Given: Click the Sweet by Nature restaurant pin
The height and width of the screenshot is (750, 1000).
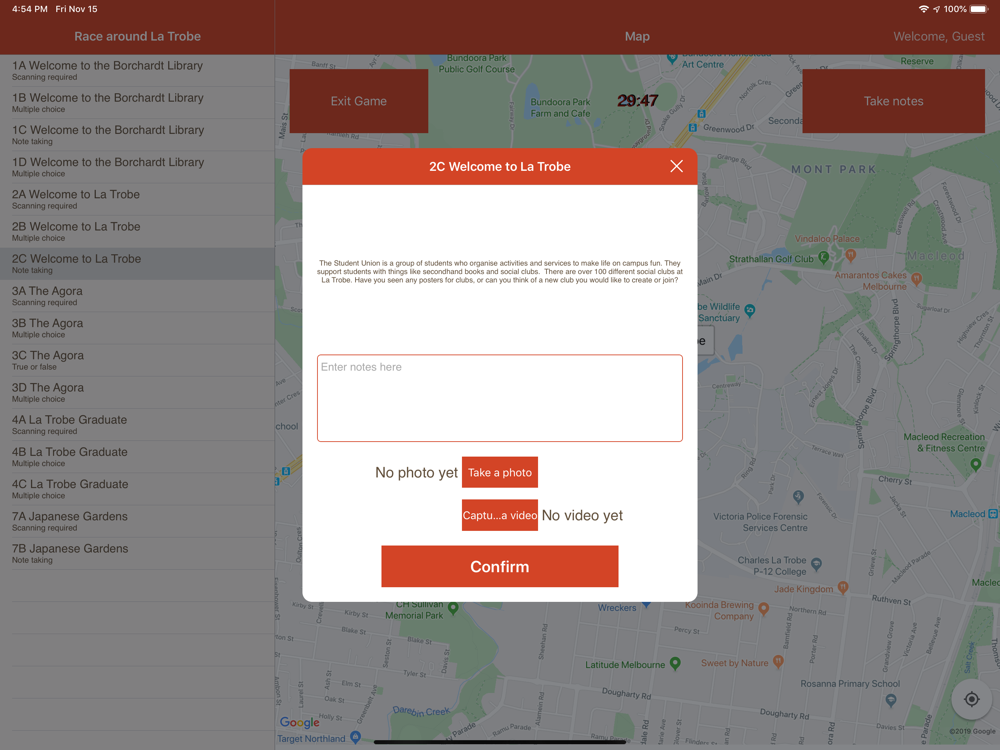Looking at the screenshot, I should click(778, 662).
